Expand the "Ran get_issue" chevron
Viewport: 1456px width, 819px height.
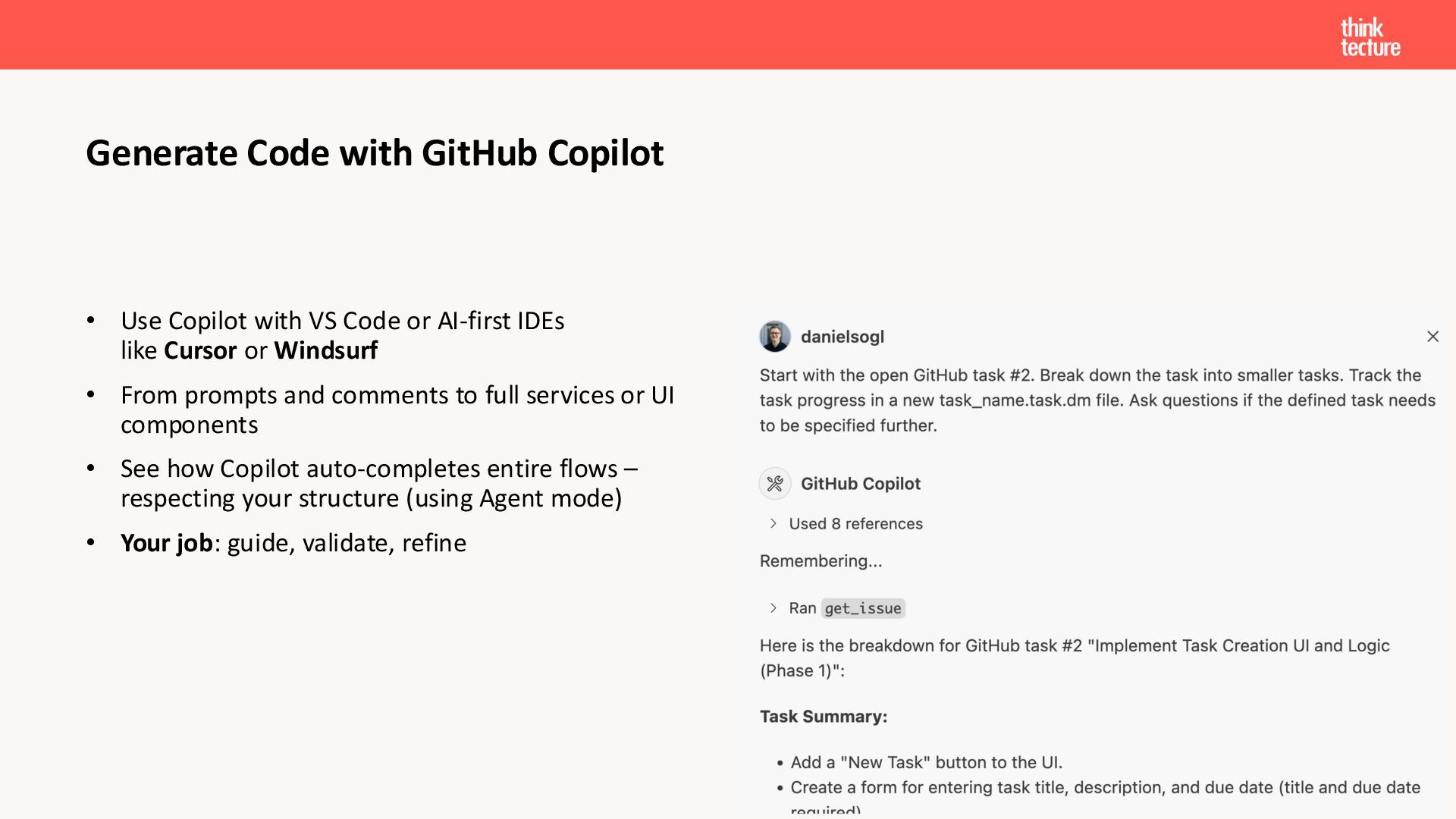(x=773, y=608)
